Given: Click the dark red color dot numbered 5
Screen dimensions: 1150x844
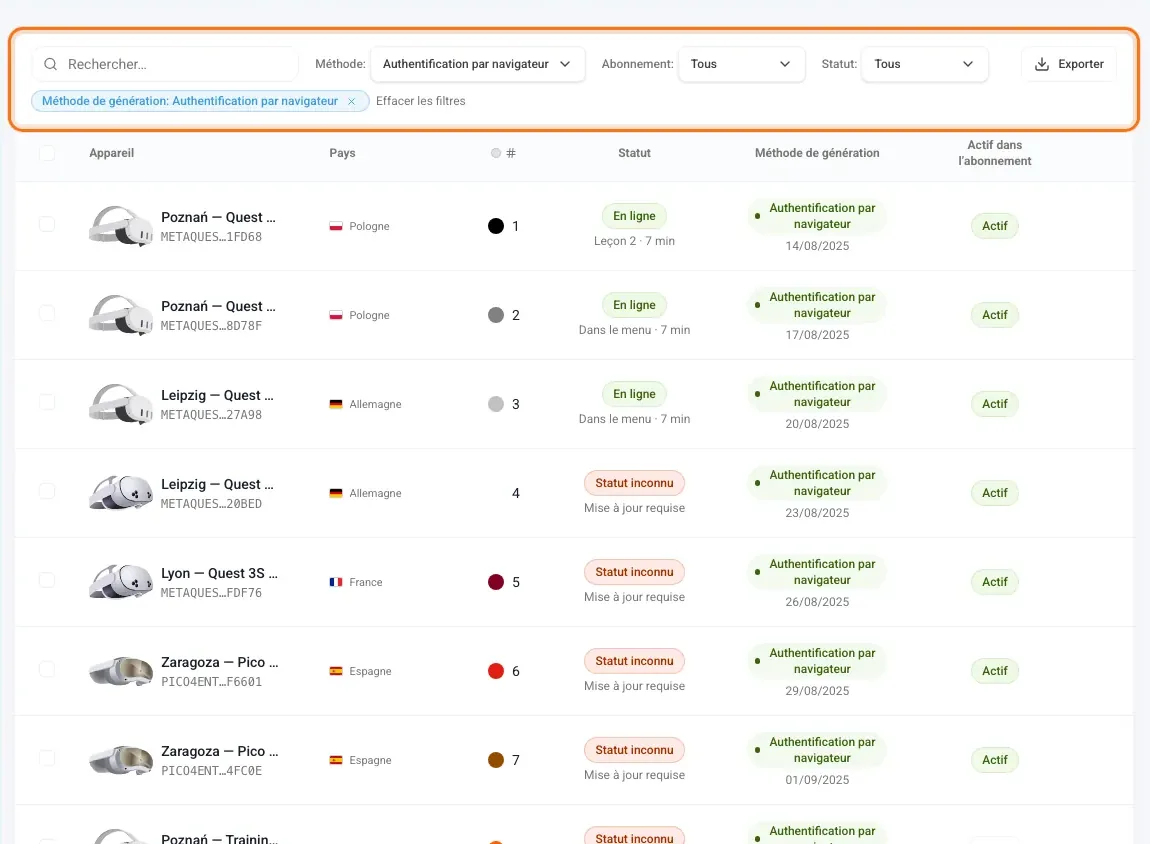Looking at the screenshot, I should click(496, 582).
